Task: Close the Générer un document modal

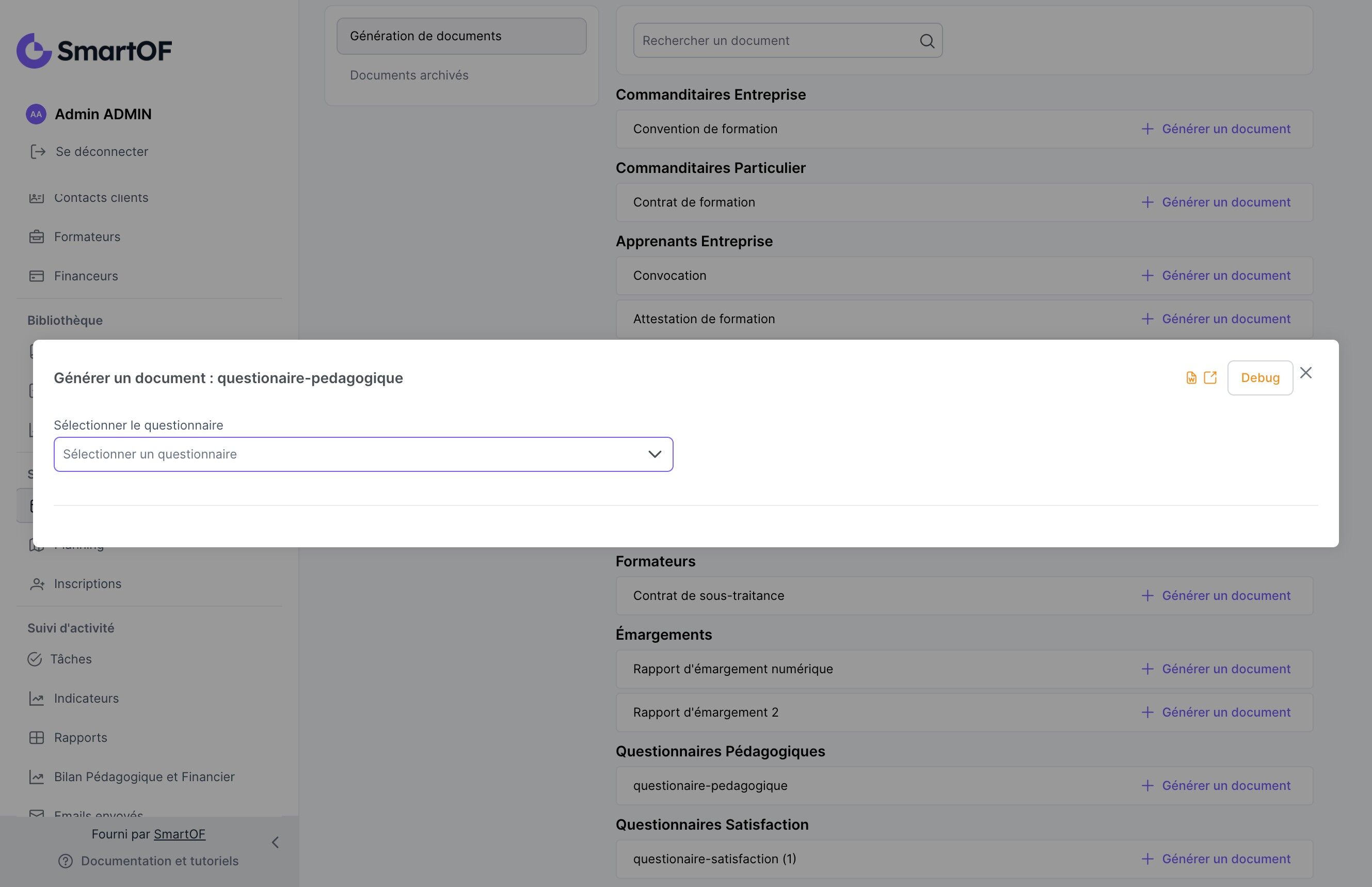Action: 1306,373
